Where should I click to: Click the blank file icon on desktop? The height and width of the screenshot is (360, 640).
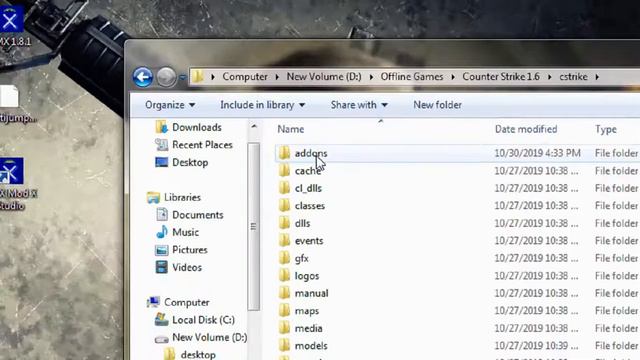tap(10, 97)
